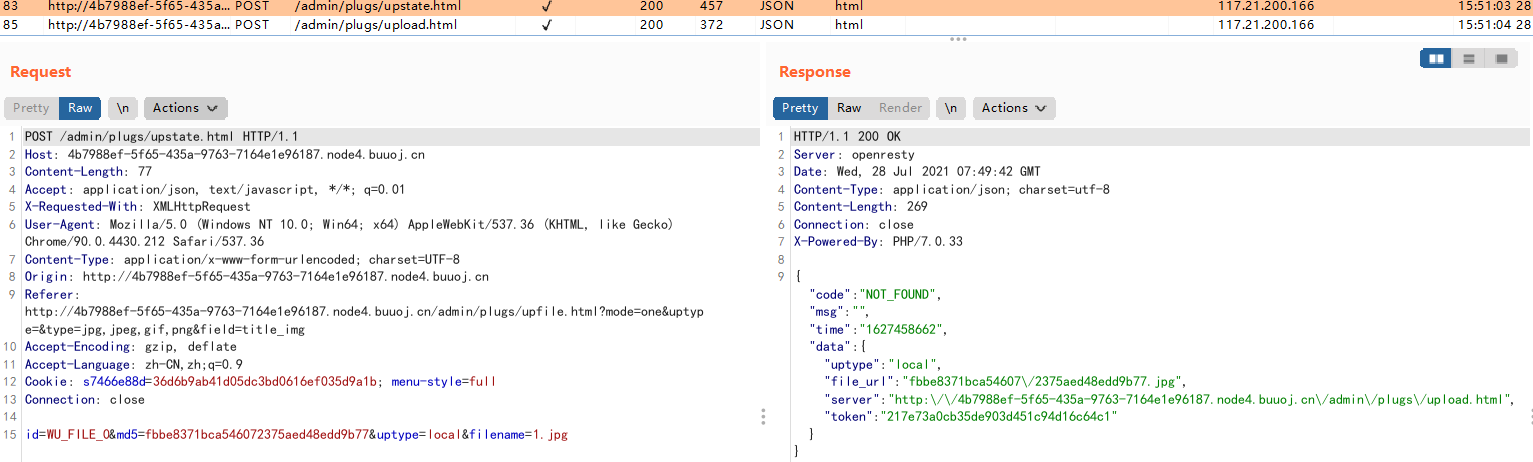Select Pretty tab in Response pane
This screenshot has height=462, width=1533.
[x=800, y=108]
